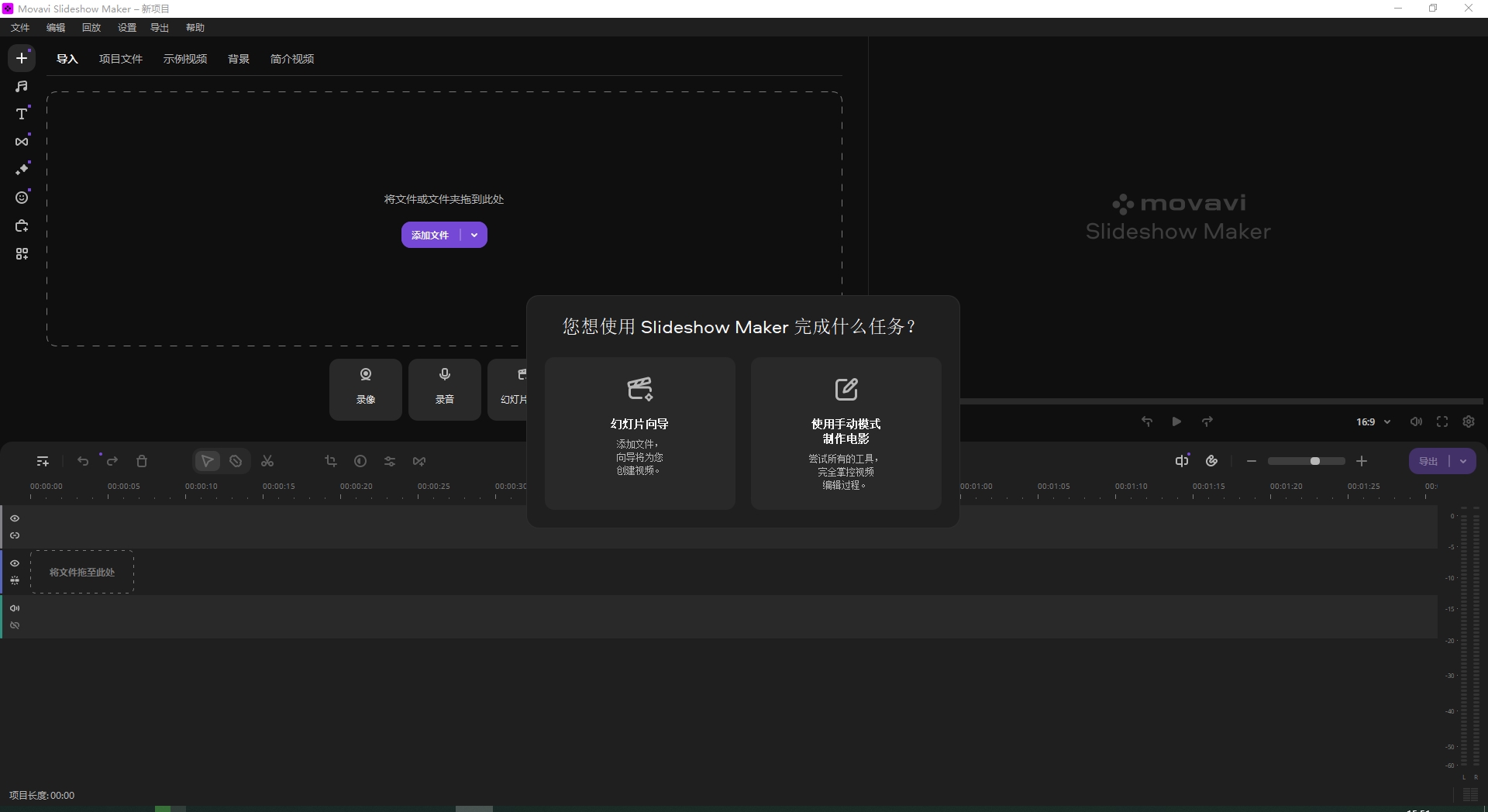Screen dimensions: 1488x812
Task: Switch to the 项目文件 tab
Action: 121,59
